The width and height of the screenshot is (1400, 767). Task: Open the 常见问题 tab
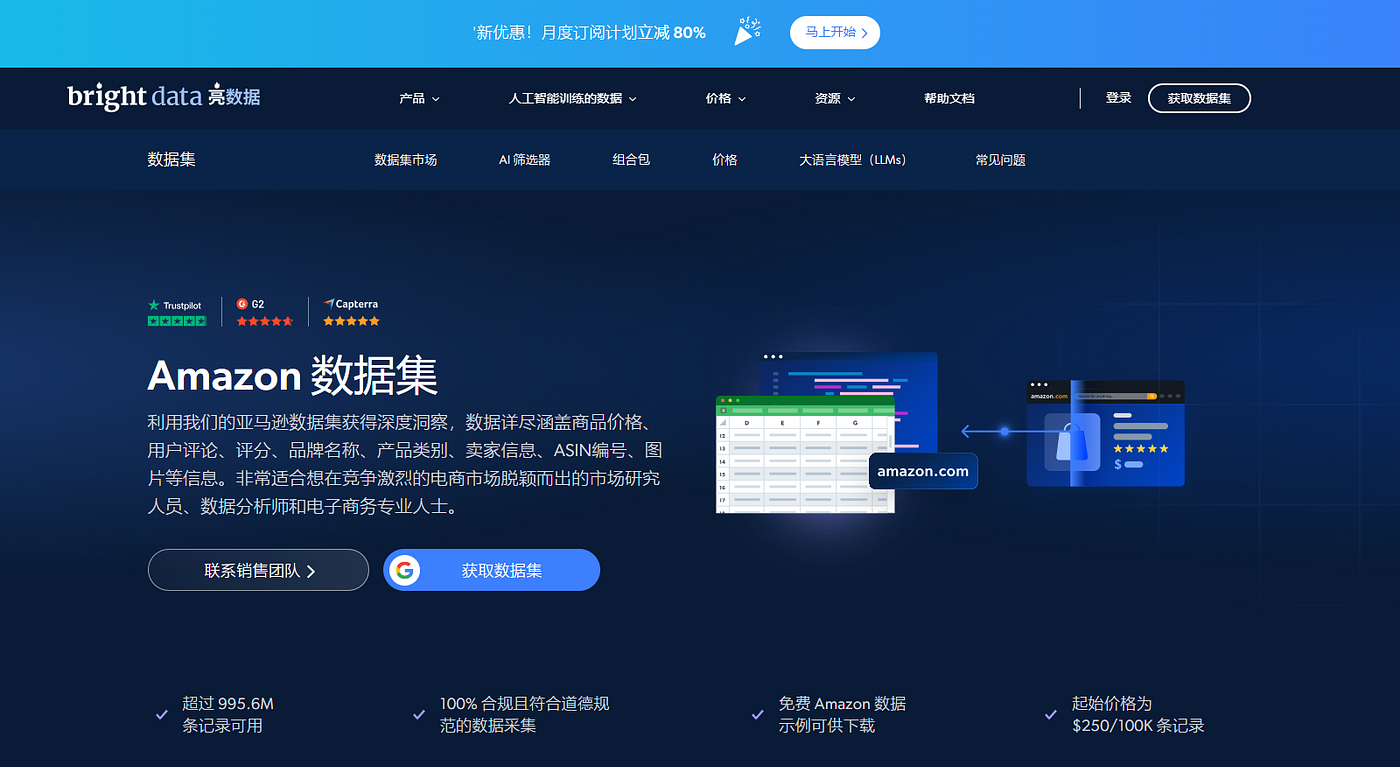(1001, 159)
